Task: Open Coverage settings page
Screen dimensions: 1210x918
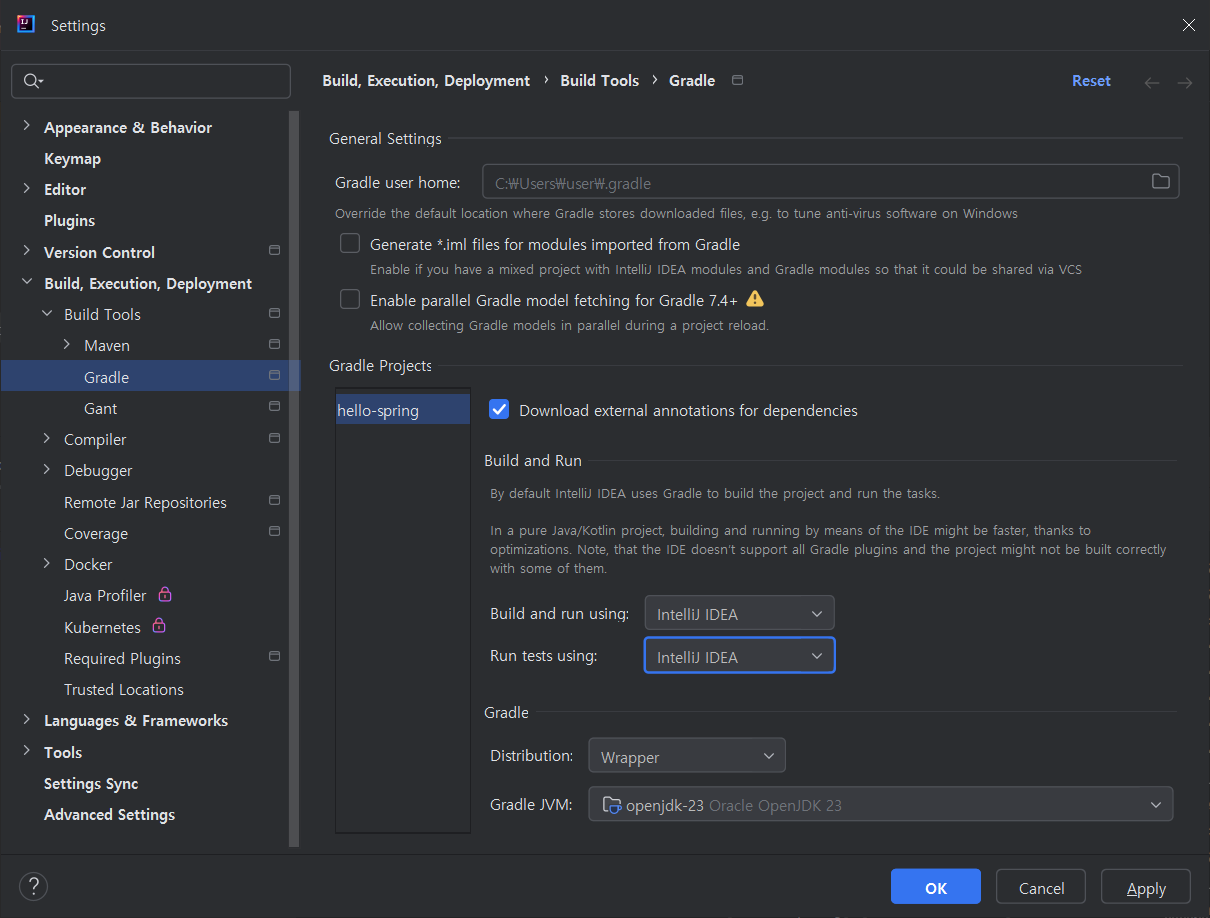Action: (96, 533)
